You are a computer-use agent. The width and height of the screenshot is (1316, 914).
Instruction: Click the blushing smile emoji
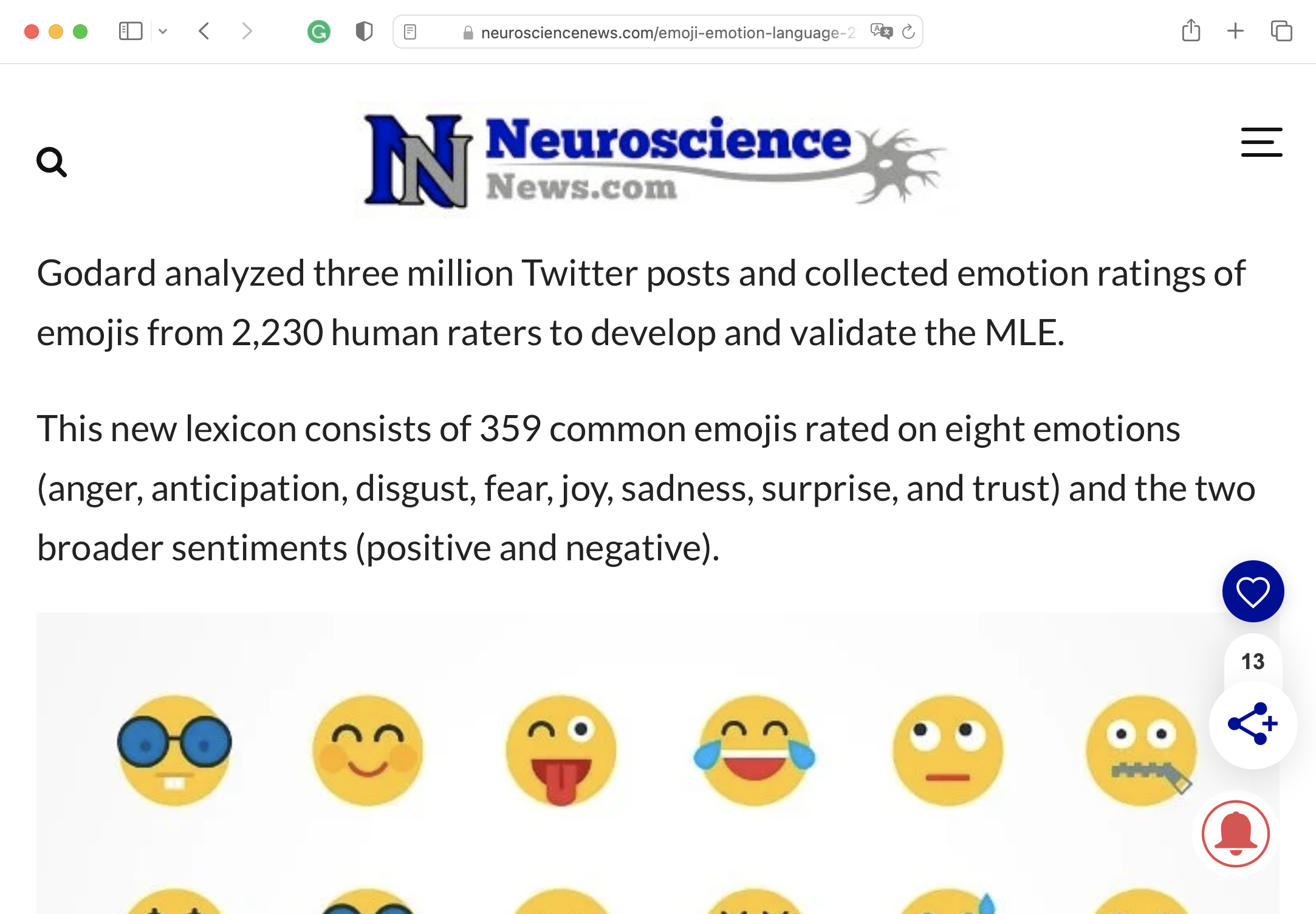tap(368, 751)
